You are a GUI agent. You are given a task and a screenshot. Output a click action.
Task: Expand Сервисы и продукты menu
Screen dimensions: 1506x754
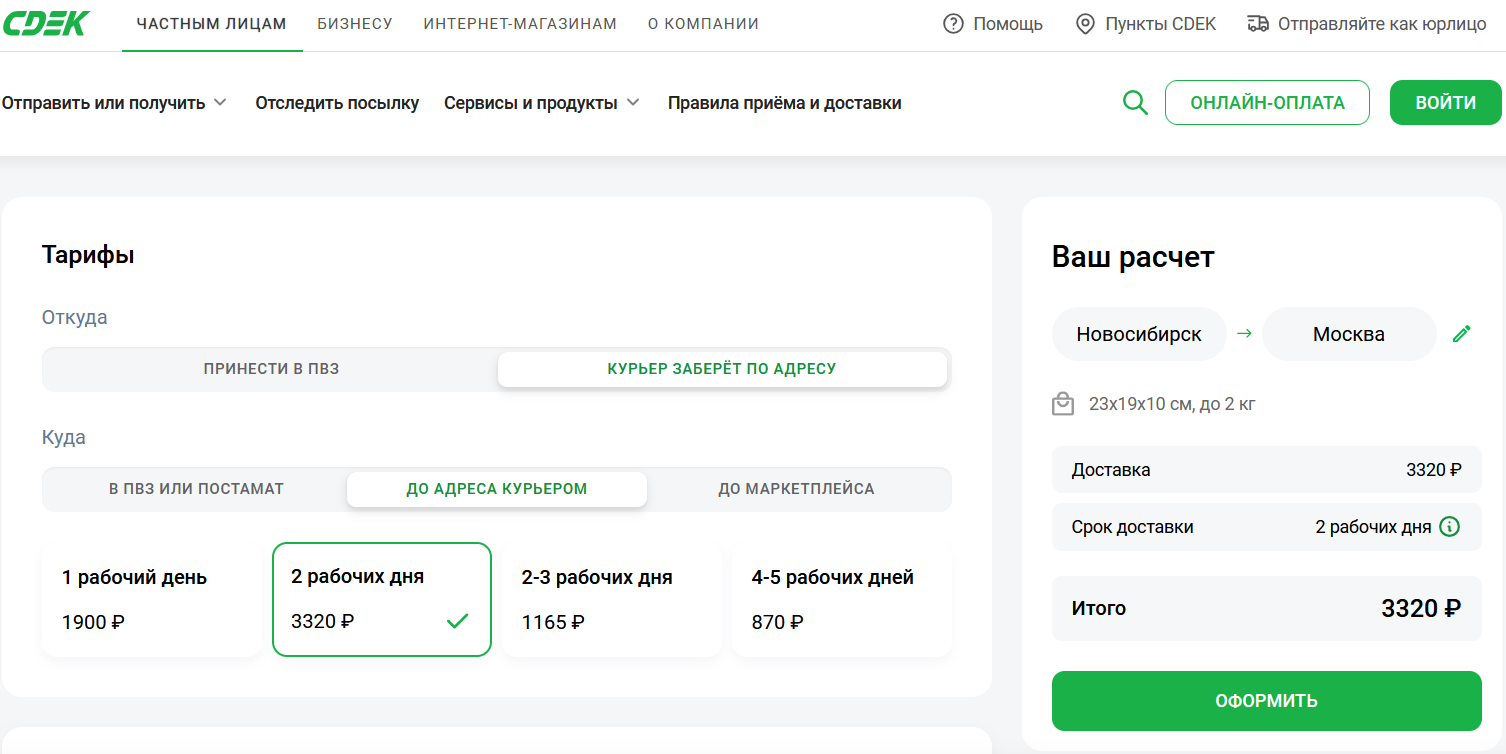541,103
